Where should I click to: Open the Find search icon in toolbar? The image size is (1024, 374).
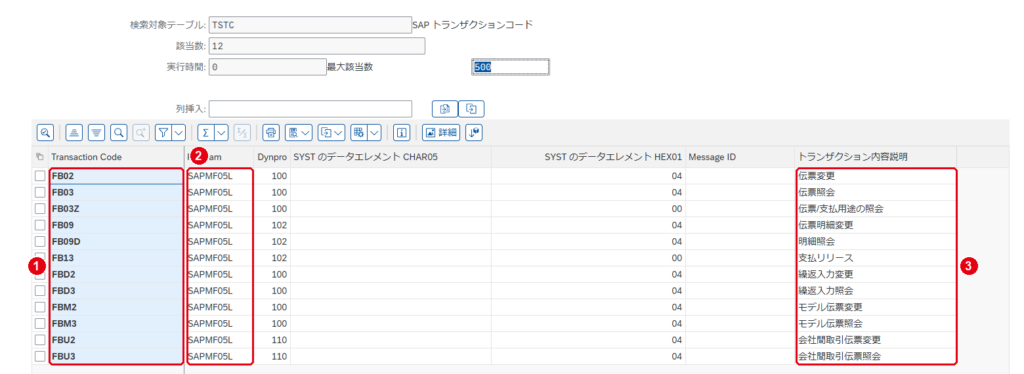coord(119,132)
